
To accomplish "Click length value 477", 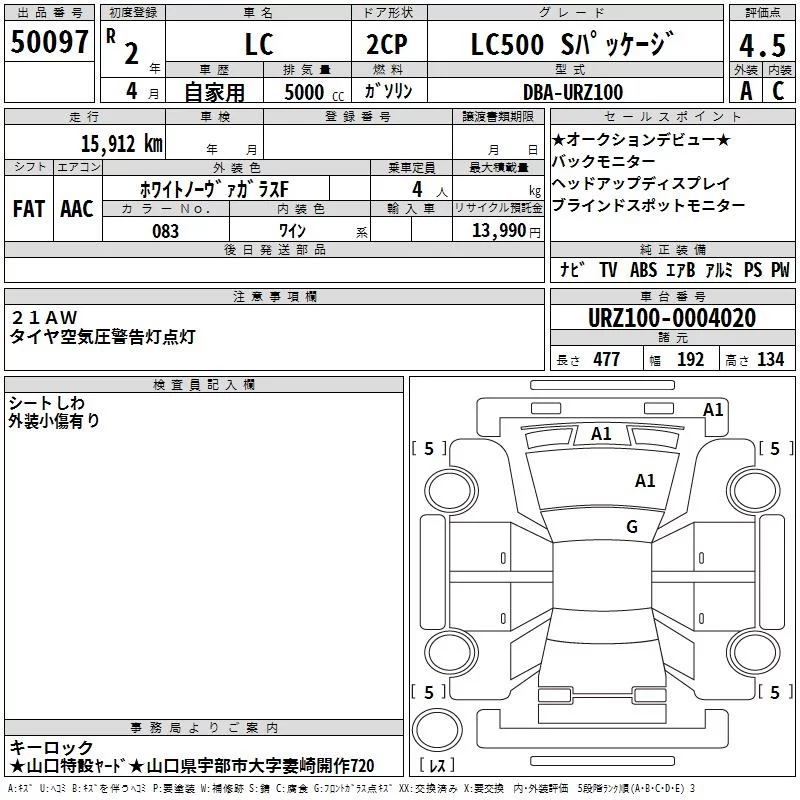I will pyautogui.click(x=606, y=359).
